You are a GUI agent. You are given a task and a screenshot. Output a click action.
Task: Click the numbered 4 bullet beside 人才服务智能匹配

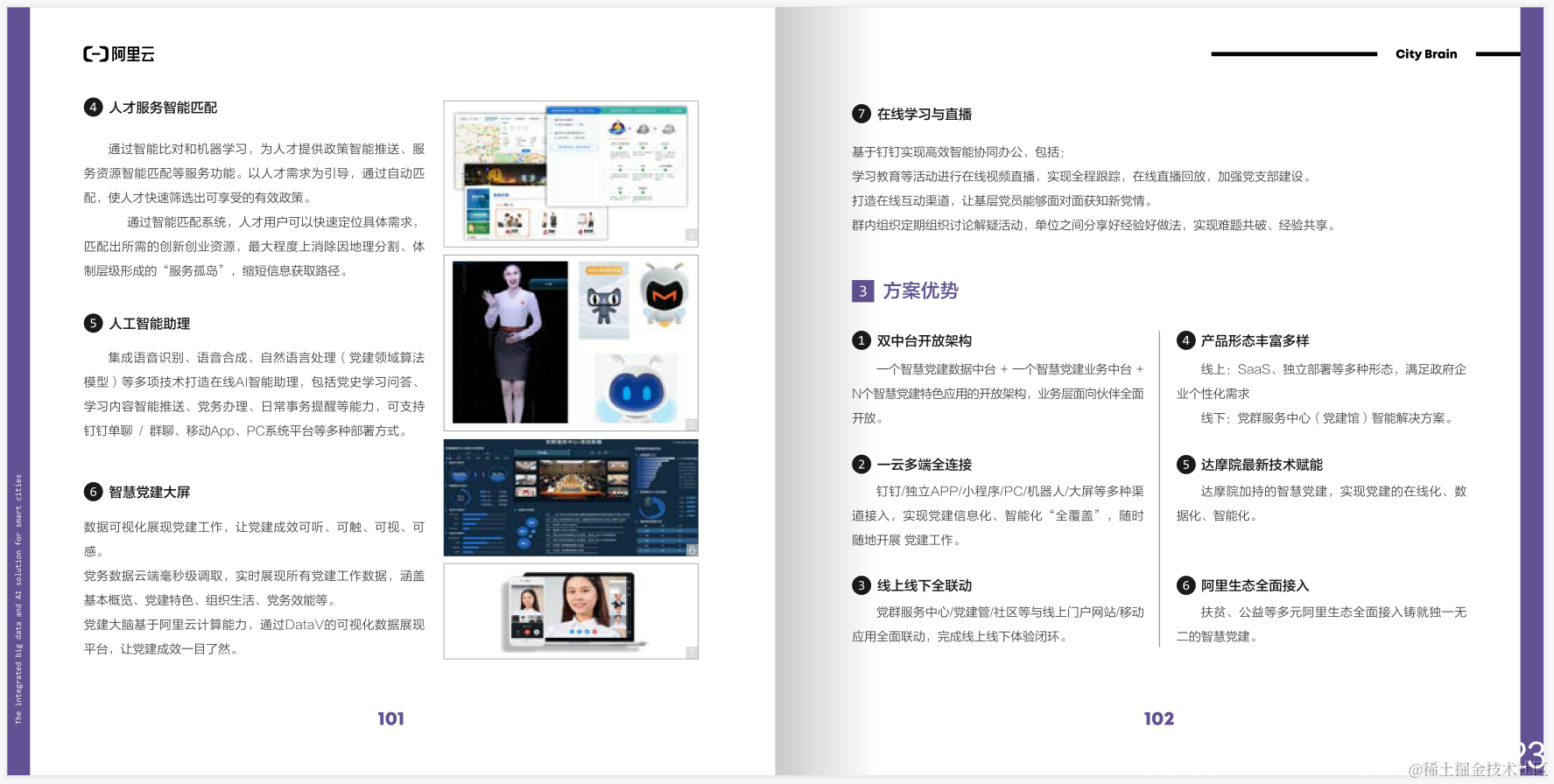[x=93, y=107]
